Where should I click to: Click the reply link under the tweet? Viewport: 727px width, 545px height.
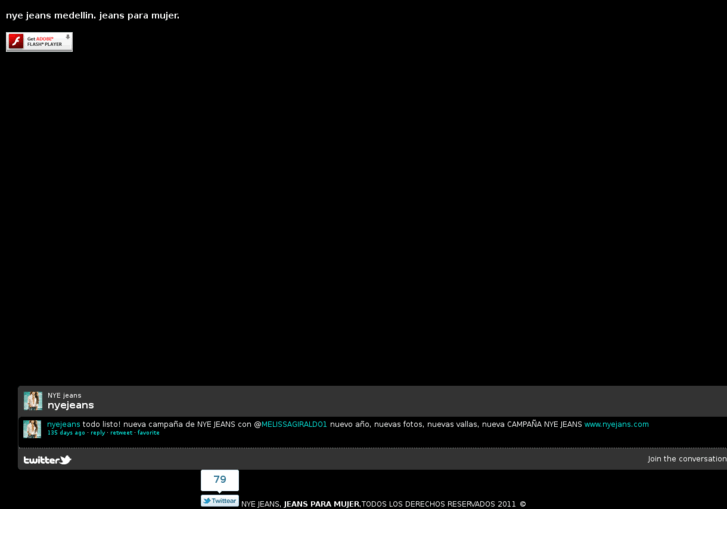click(x=98, y=433)
